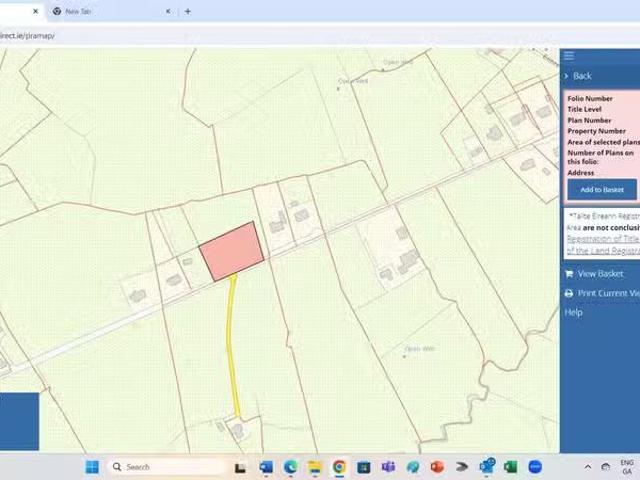Follow the Registration of Title link
The image size is (640, 480).
coord(602,239)
